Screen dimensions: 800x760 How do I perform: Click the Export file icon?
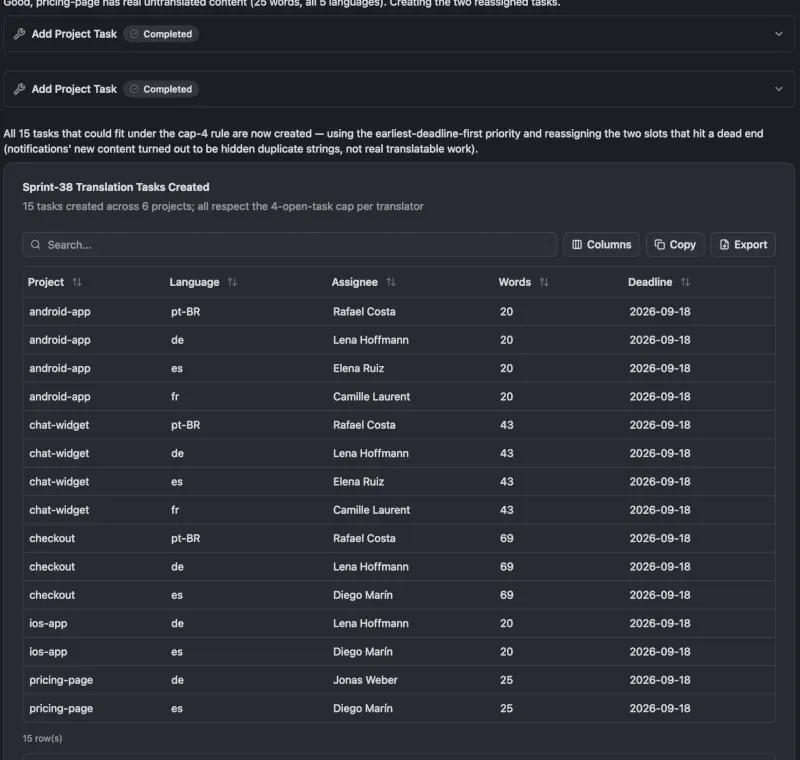tap(724, 245)
